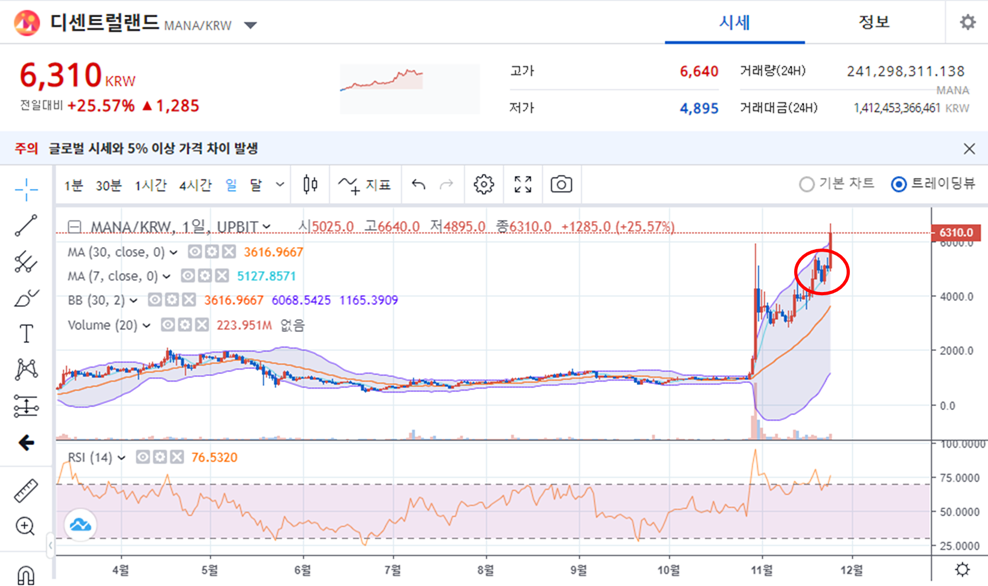Click the mini price trend thumbnail
Image resolution: width=988 pixels, height=586 pixels.
pyautogui.click(x=410, y=89)
